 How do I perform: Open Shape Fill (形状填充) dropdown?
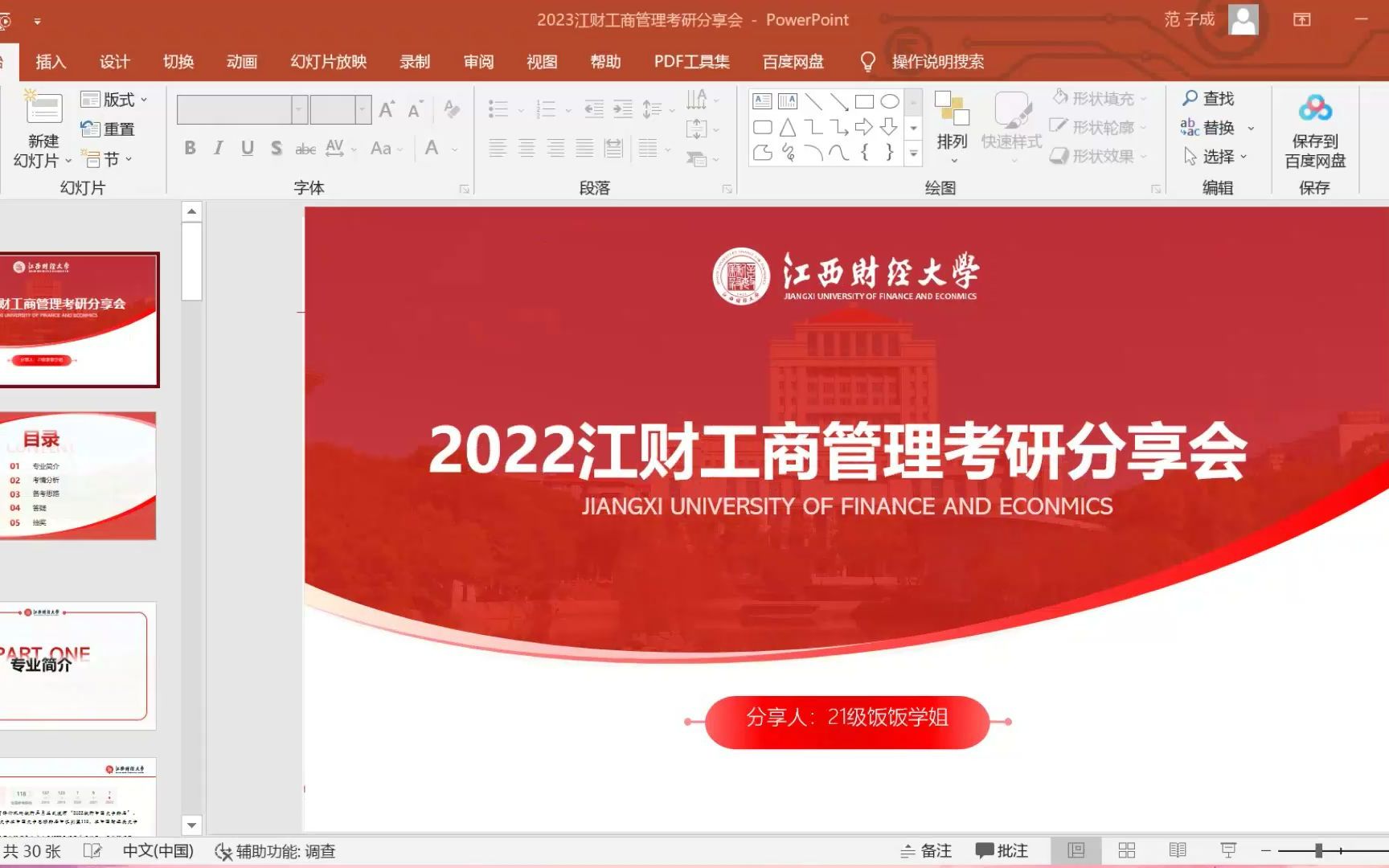tap(1100, 98)
